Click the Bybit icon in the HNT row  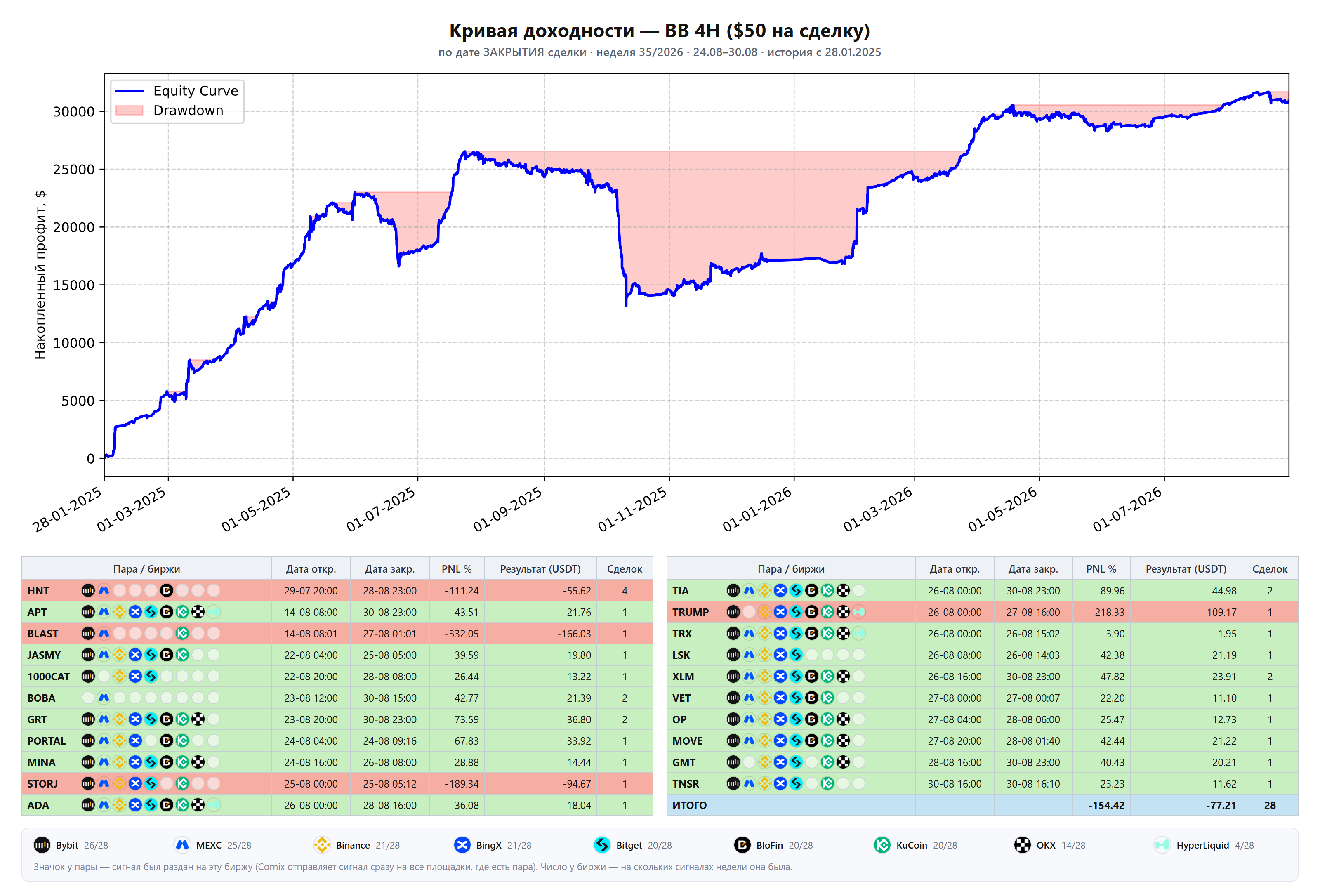point(88,590)
